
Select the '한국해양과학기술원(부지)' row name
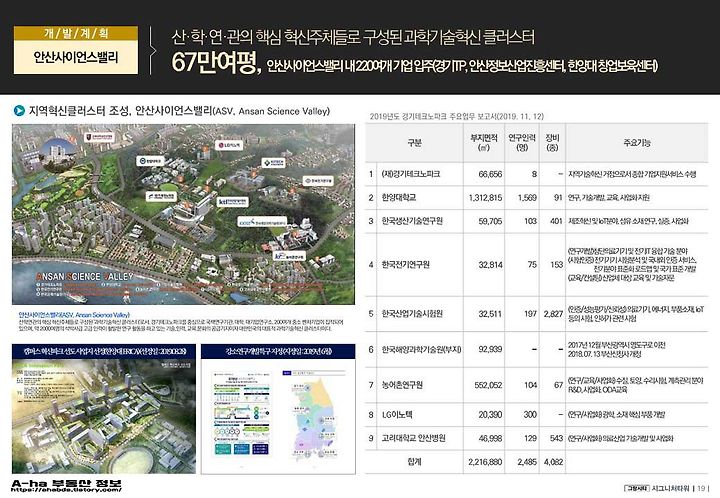pyautogui.click(x=421, y=349)
